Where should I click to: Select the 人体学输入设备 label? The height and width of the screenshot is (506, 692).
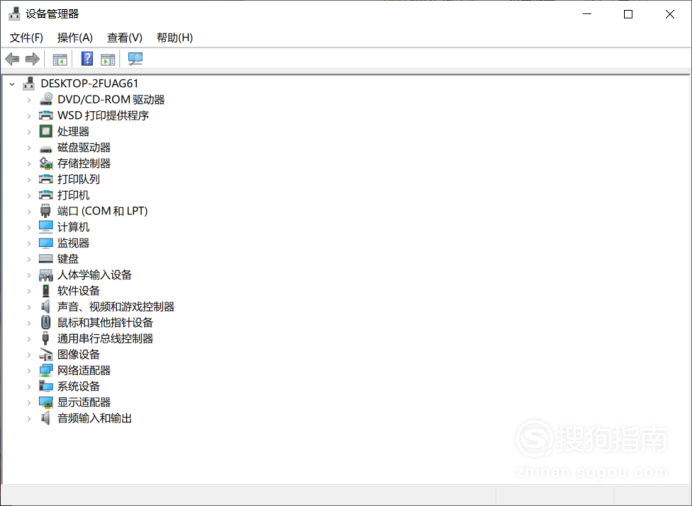point(94,275)
